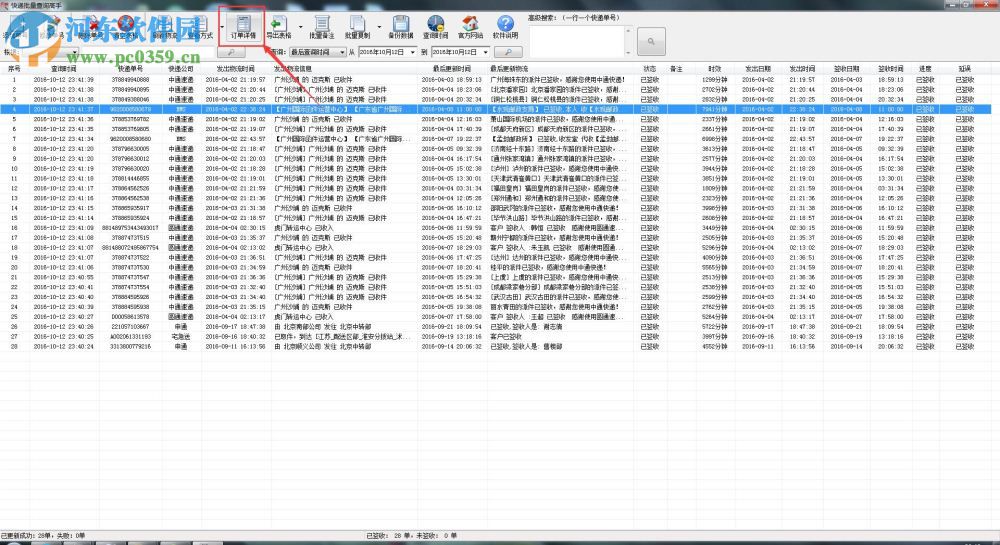This screenshot has height=545, width=1000.
Task: Sort by the 最后更新时间 column header
Action: coord(452,69)
